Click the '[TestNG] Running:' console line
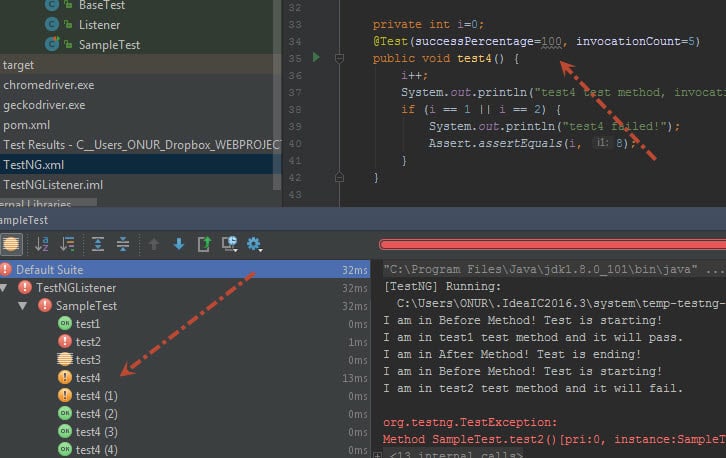 pyautogui.click(x=442, y=286)
